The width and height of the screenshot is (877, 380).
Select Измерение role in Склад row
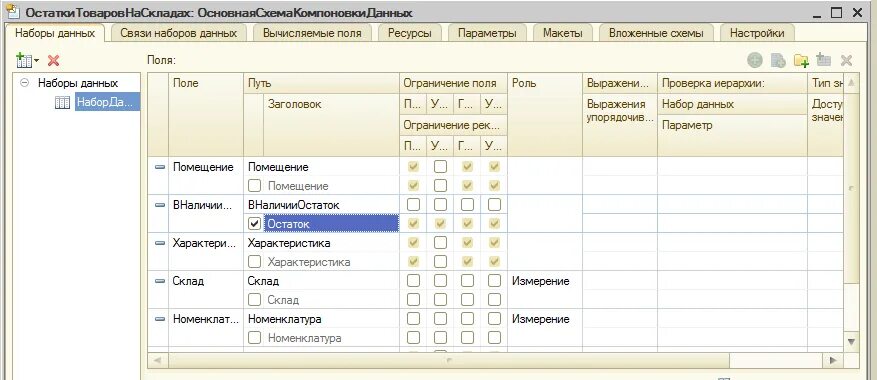[x=545, y=281]
